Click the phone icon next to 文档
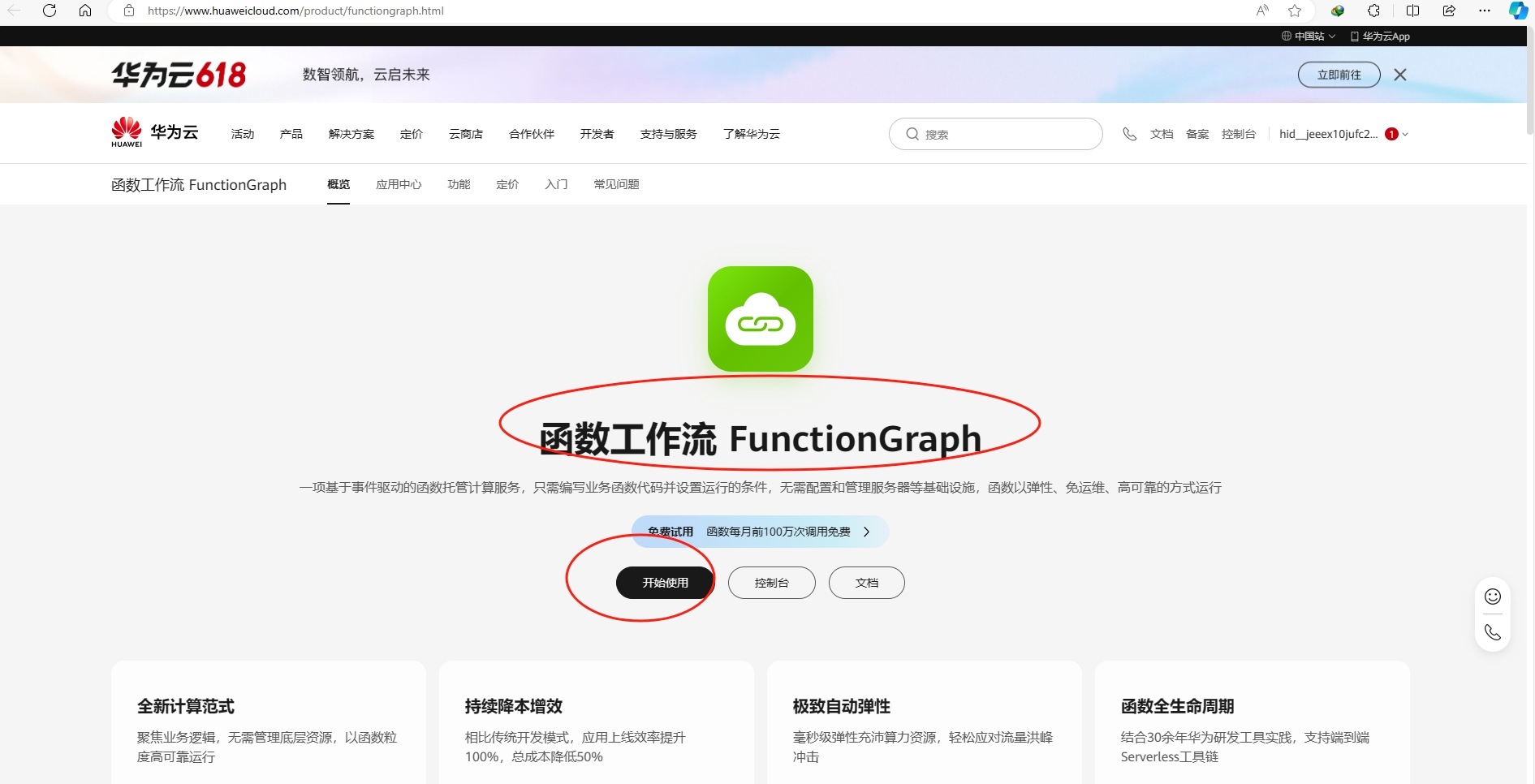This screenshot has height=784, width=1535. click(x=1129, y=134)
